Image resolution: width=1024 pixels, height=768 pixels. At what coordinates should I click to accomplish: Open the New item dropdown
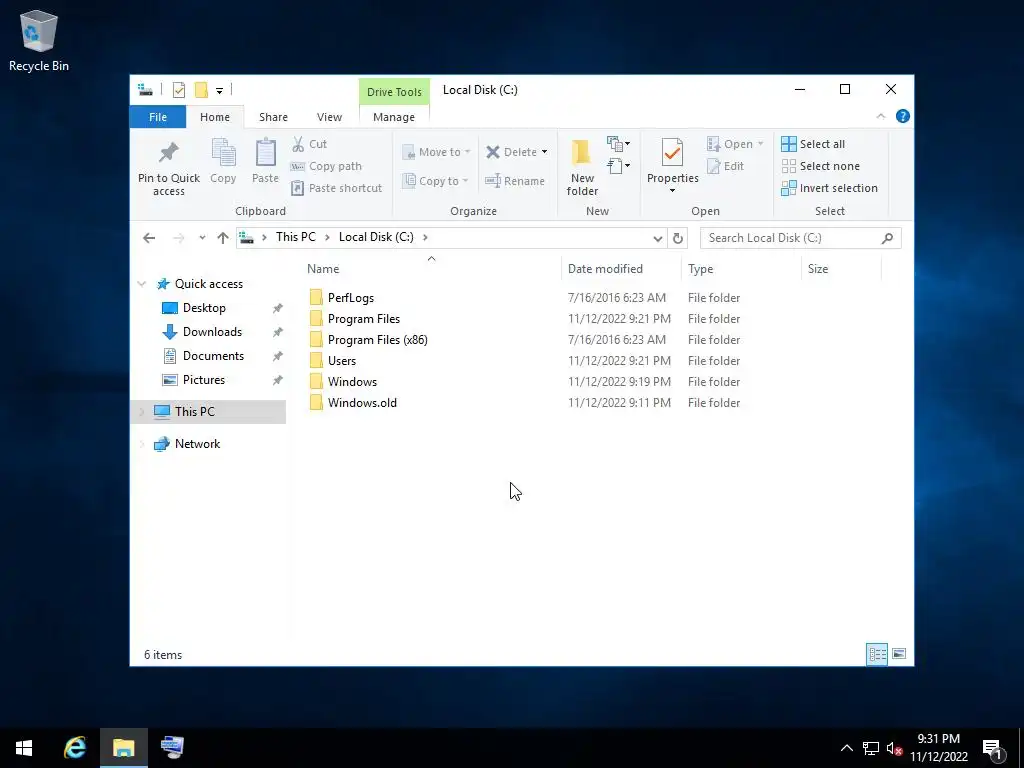coord(618,143)
